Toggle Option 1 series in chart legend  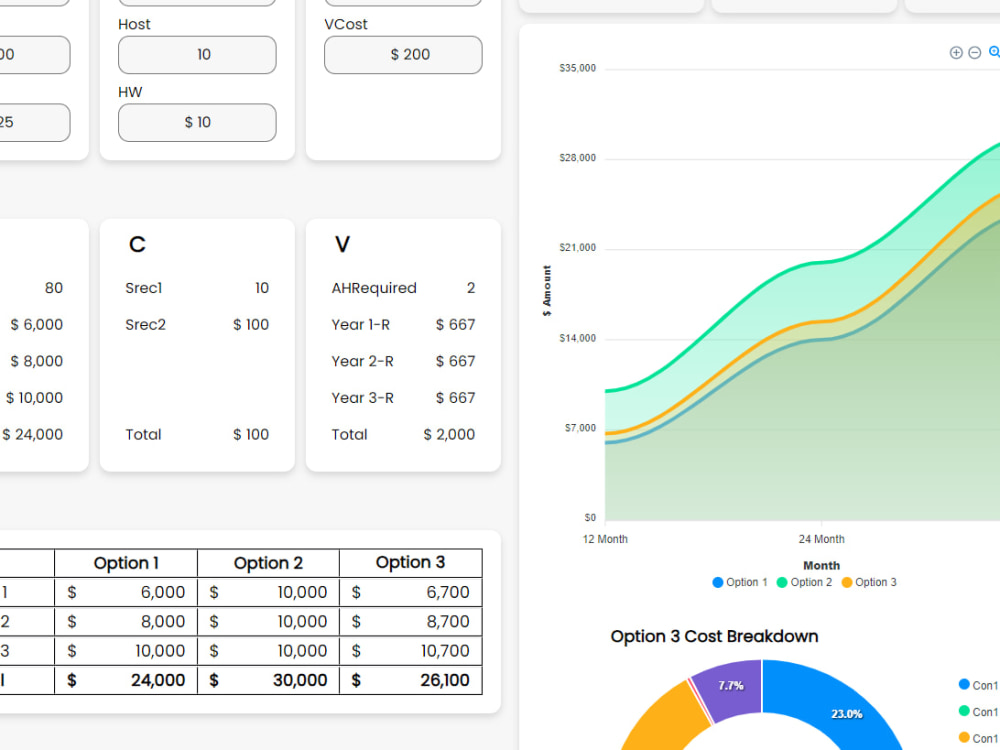coord(740,582)
